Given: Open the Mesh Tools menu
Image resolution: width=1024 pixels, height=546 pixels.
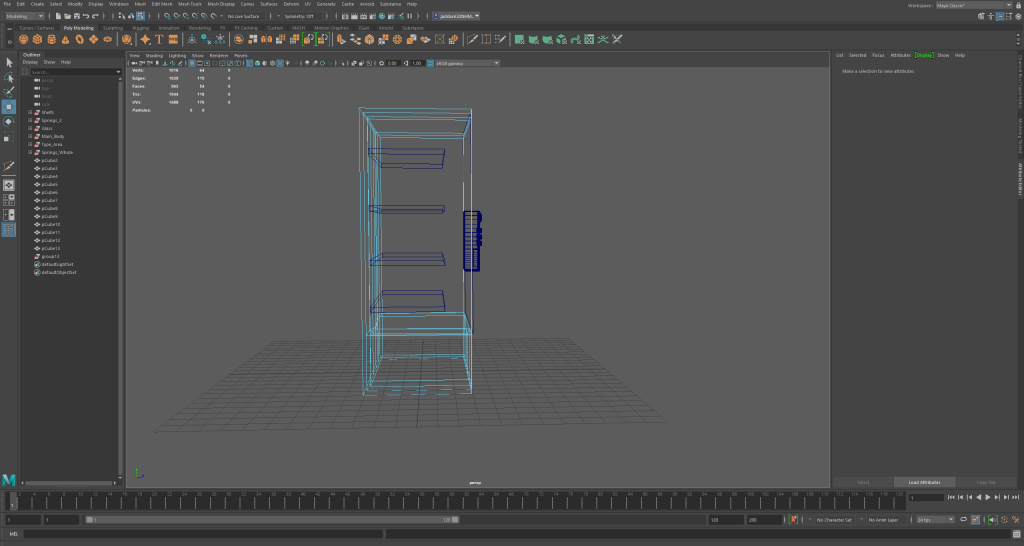Looking at the screenshot, I should (x=190, y=4).
